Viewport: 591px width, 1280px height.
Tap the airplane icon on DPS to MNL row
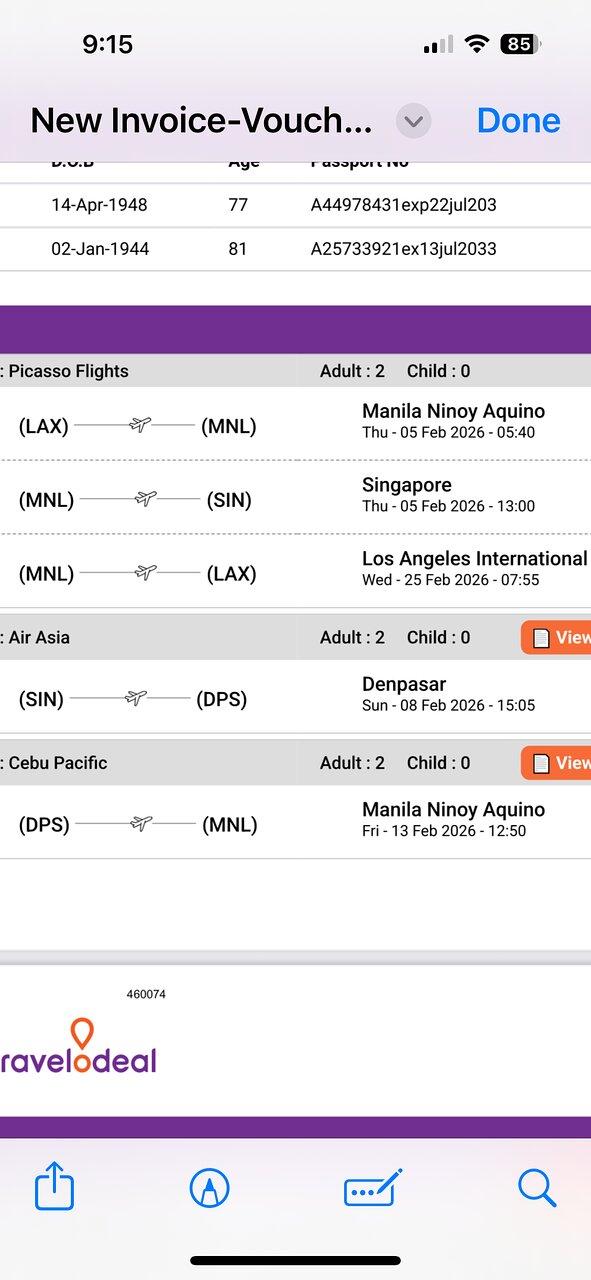pyautogui.click(x=141, y=824)
